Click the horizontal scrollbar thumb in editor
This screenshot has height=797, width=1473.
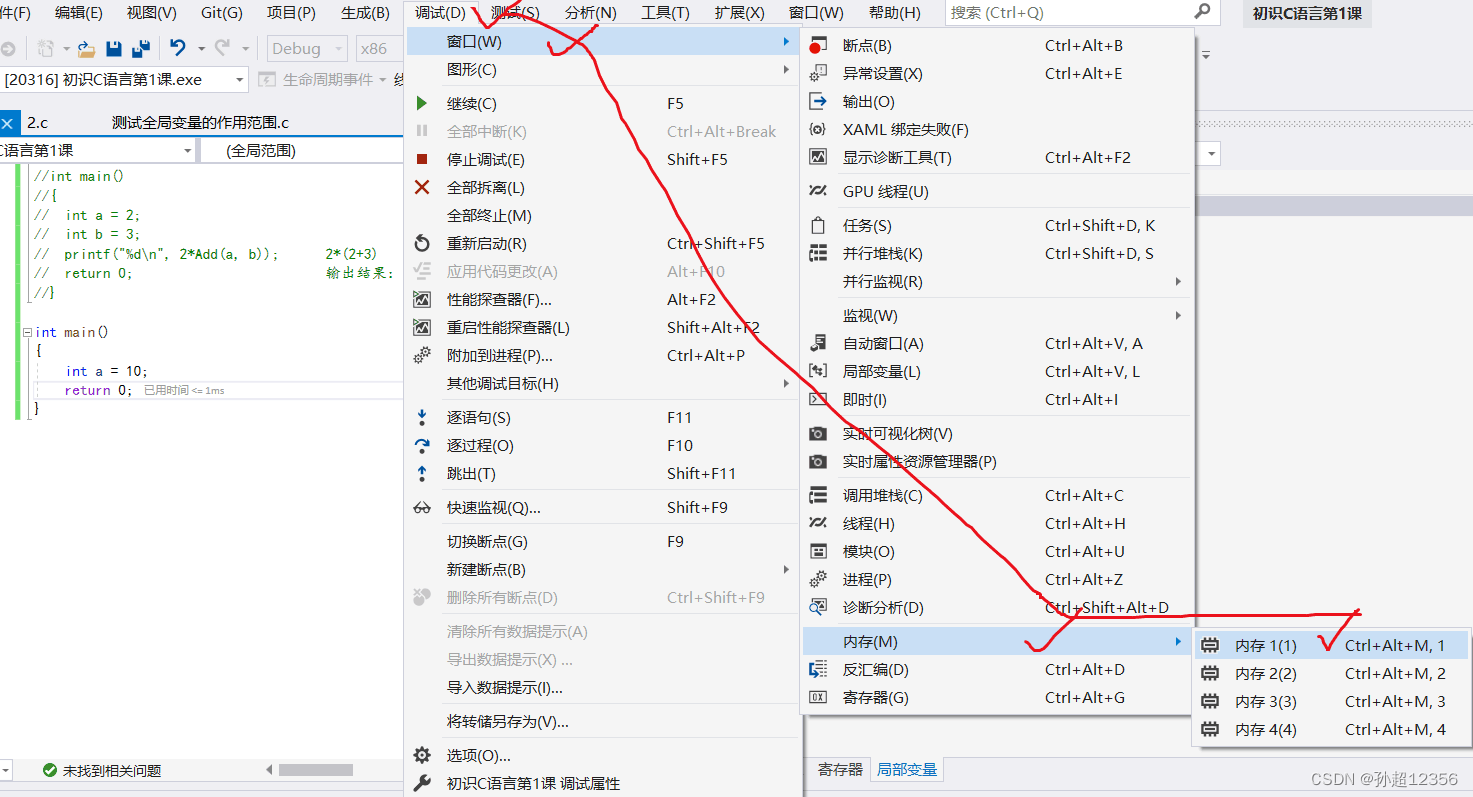point(315,770)
